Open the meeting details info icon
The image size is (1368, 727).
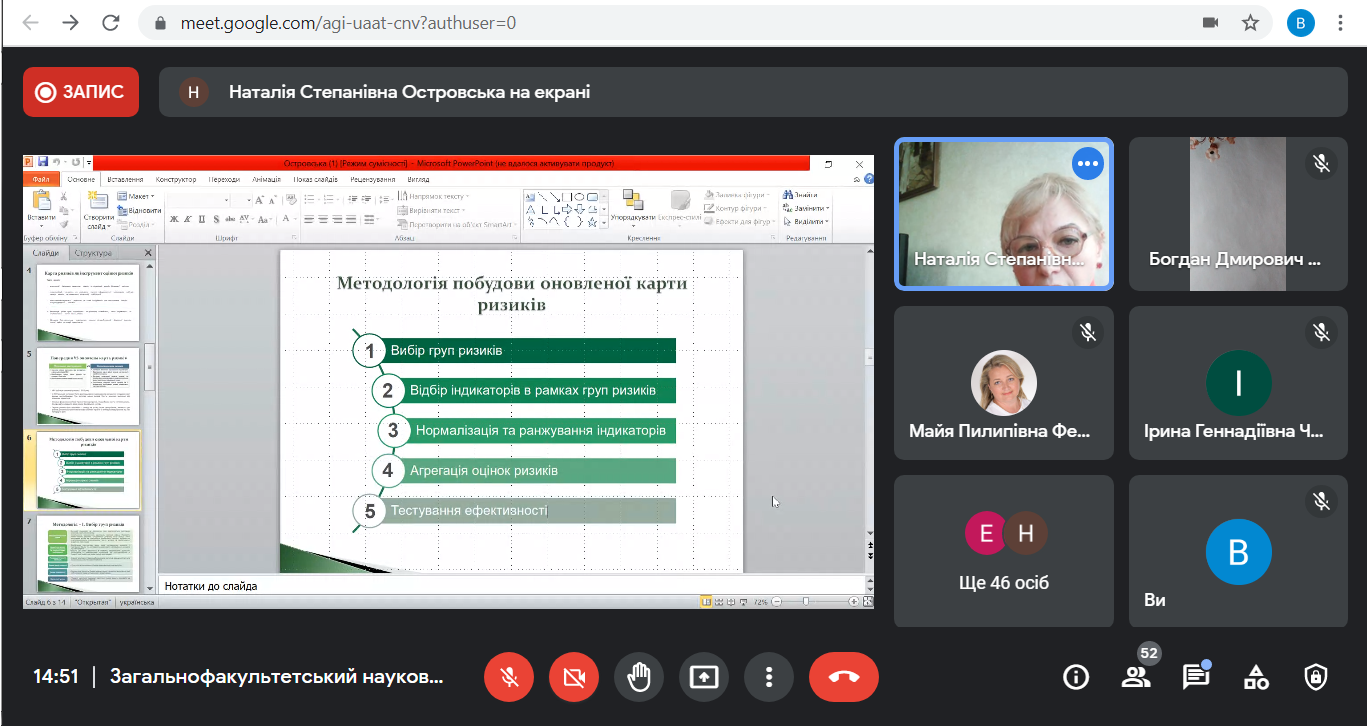coord(1076,677)
